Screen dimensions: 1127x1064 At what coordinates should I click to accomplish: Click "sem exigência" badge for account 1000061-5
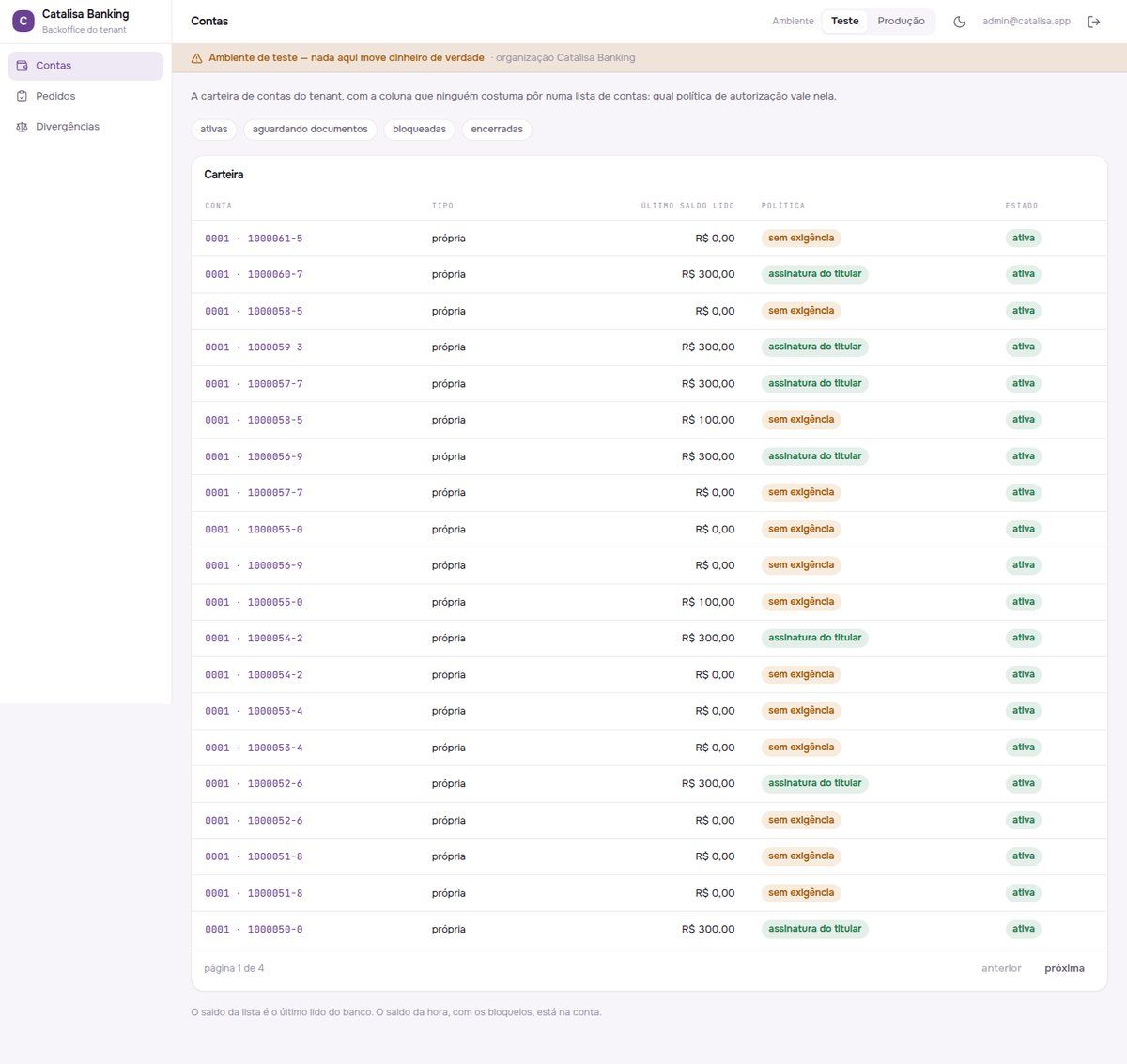(x=801, y=239)
